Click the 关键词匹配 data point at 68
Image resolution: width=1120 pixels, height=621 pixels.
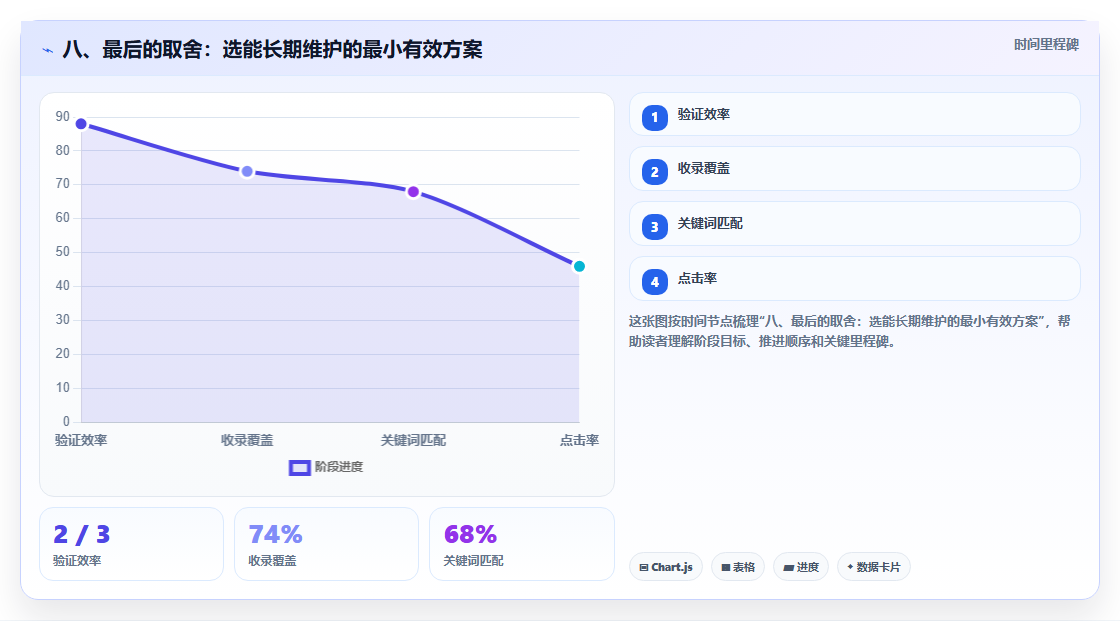click(413, 192)
